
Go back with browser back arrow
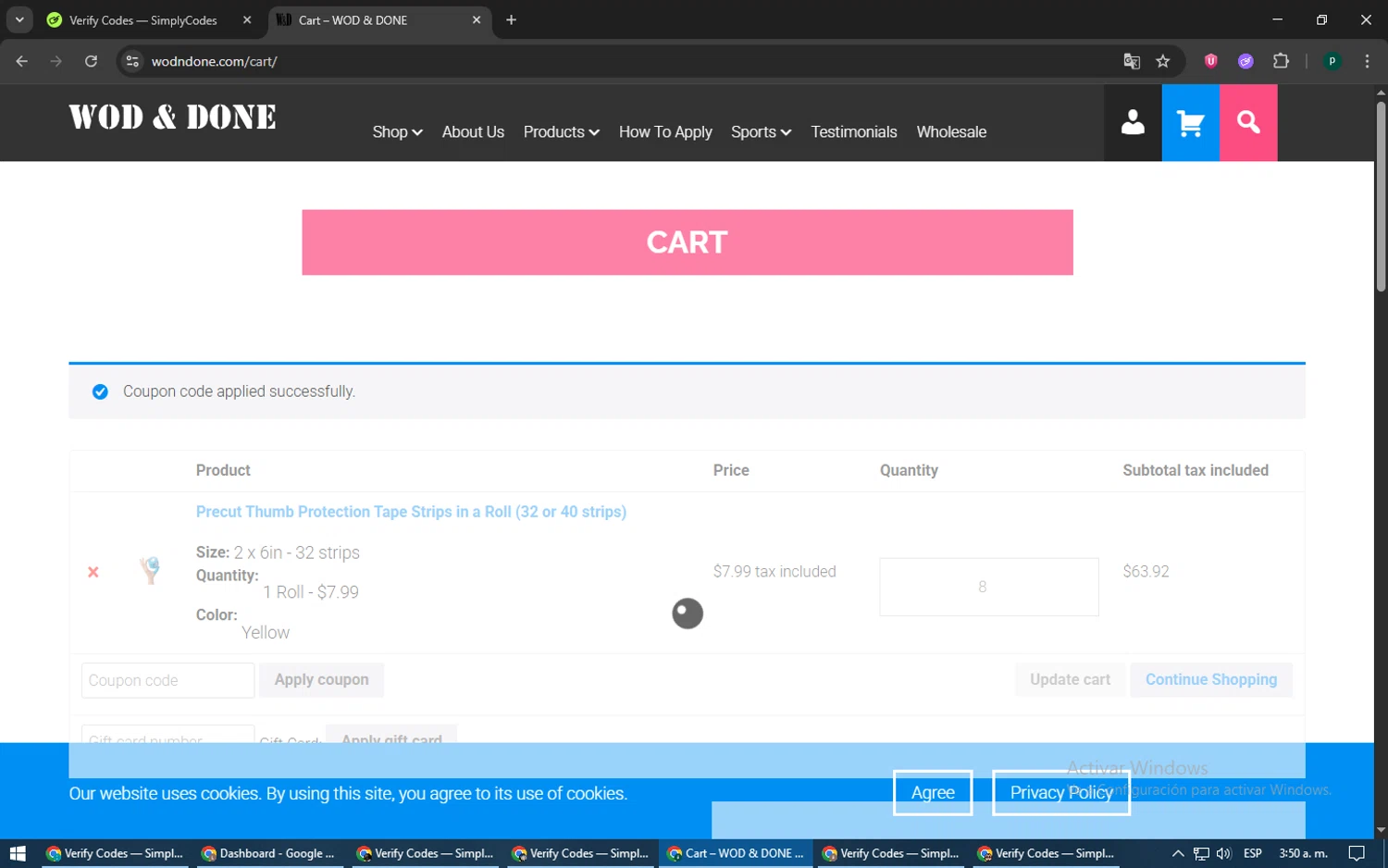point(22,61)
